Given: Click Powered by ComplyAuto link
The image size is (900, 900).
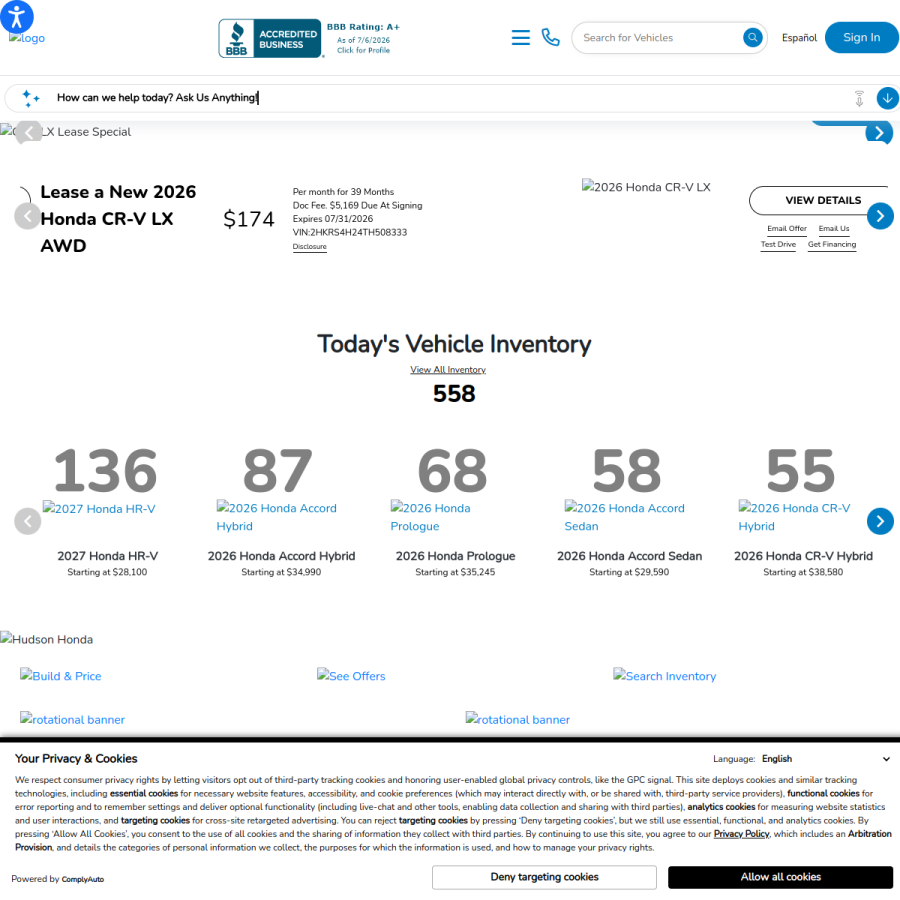Looking at the screenshot, I should pyautogui.click(x=57, y=880).
